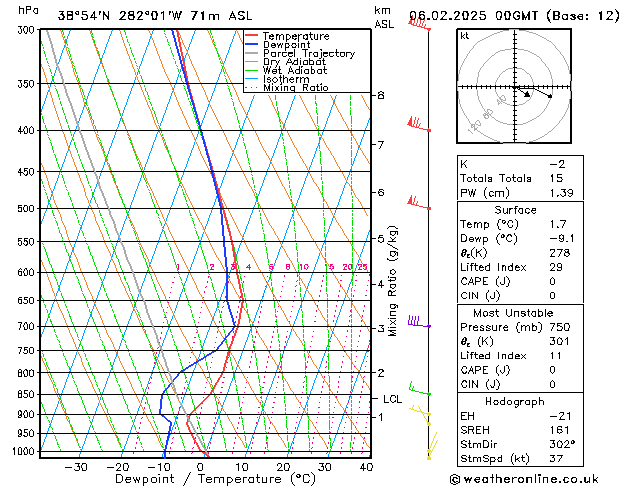
Task: Click the 450 hPa pressure label
Action: tap(28, 172)
